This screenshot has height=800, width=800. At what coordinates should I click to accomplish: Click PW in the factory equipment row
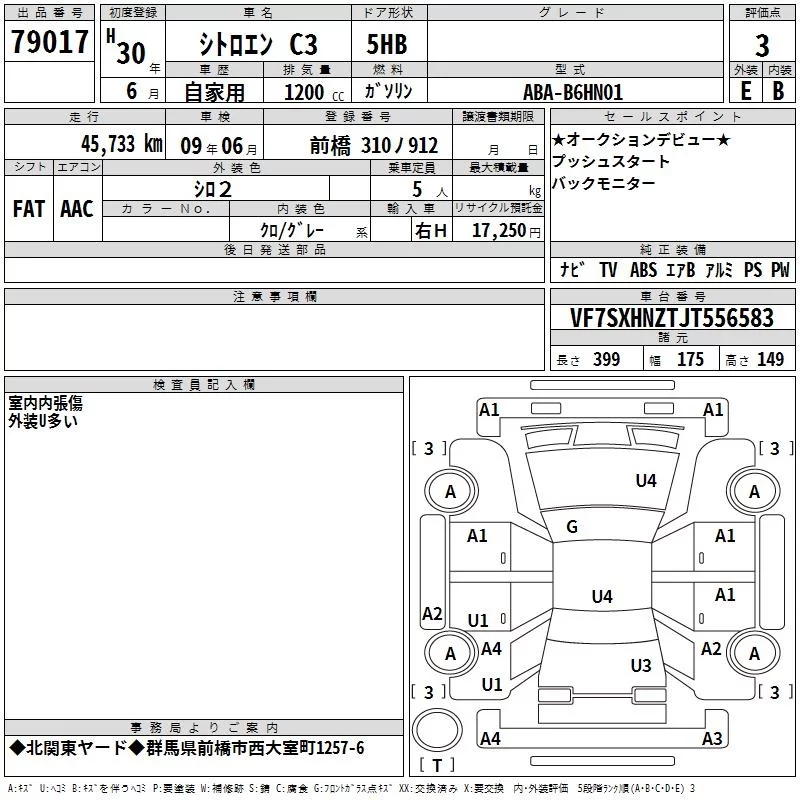pos(780,270)
